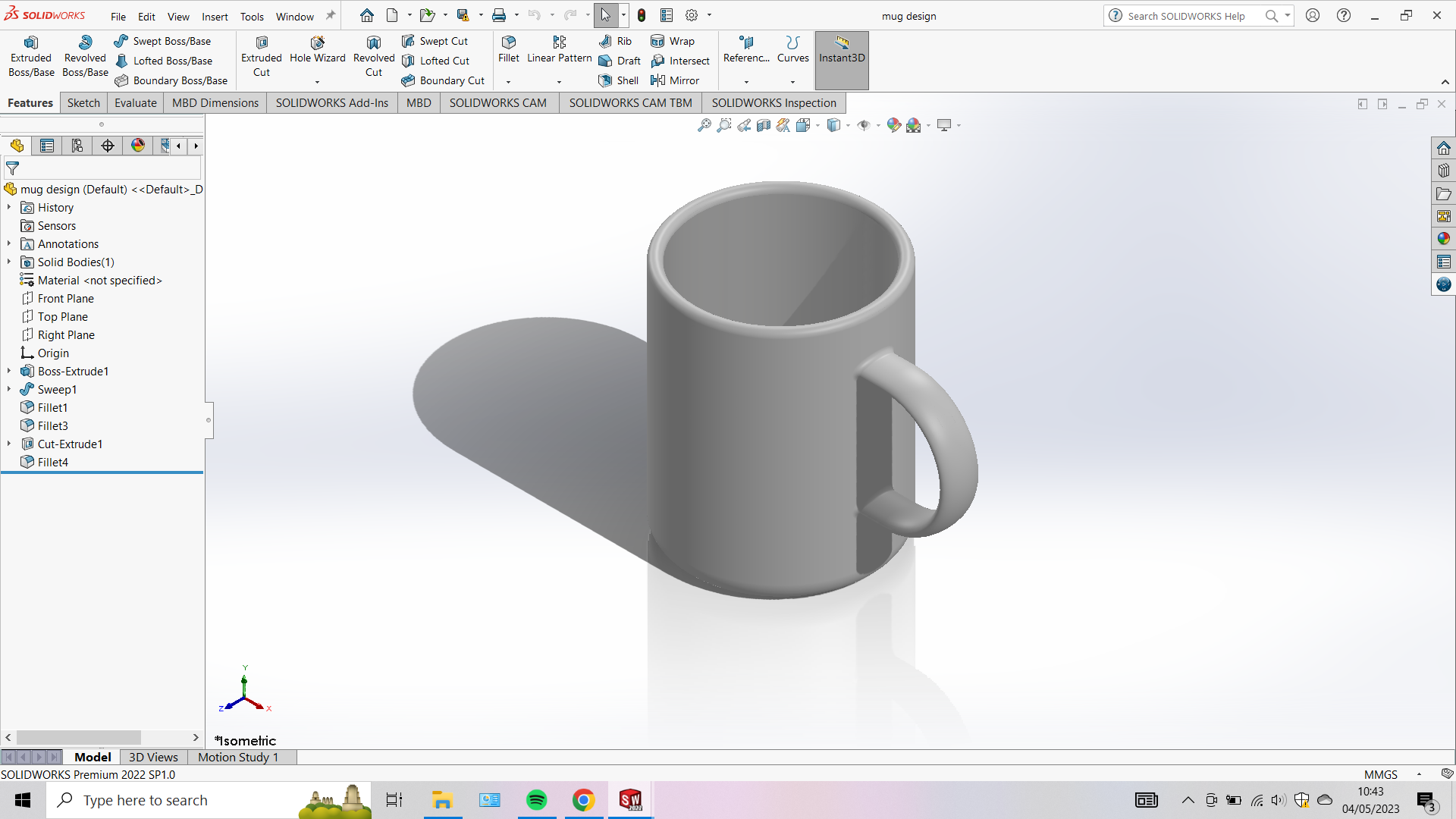Select the Linear Pattern tool

point(560,50)
